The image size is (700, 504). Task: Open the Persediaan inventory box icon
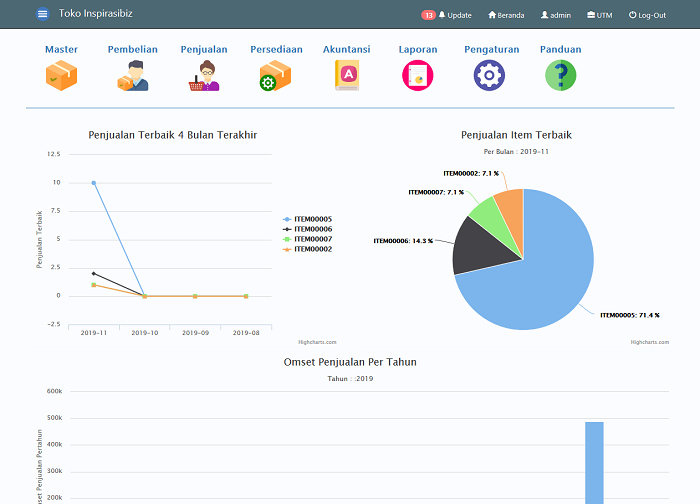pos(275,75)
